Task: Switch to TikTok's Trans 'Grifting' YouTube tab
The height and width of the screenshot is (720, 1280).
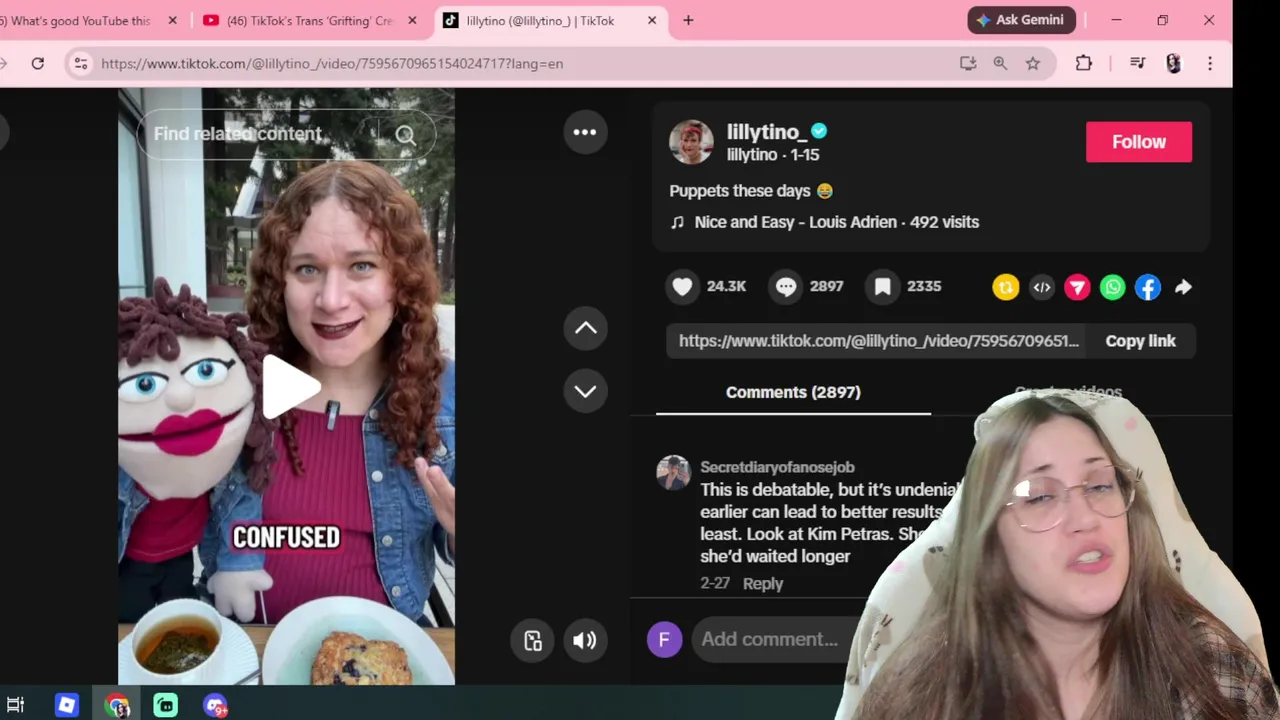Action: click(x=310, y=20)
